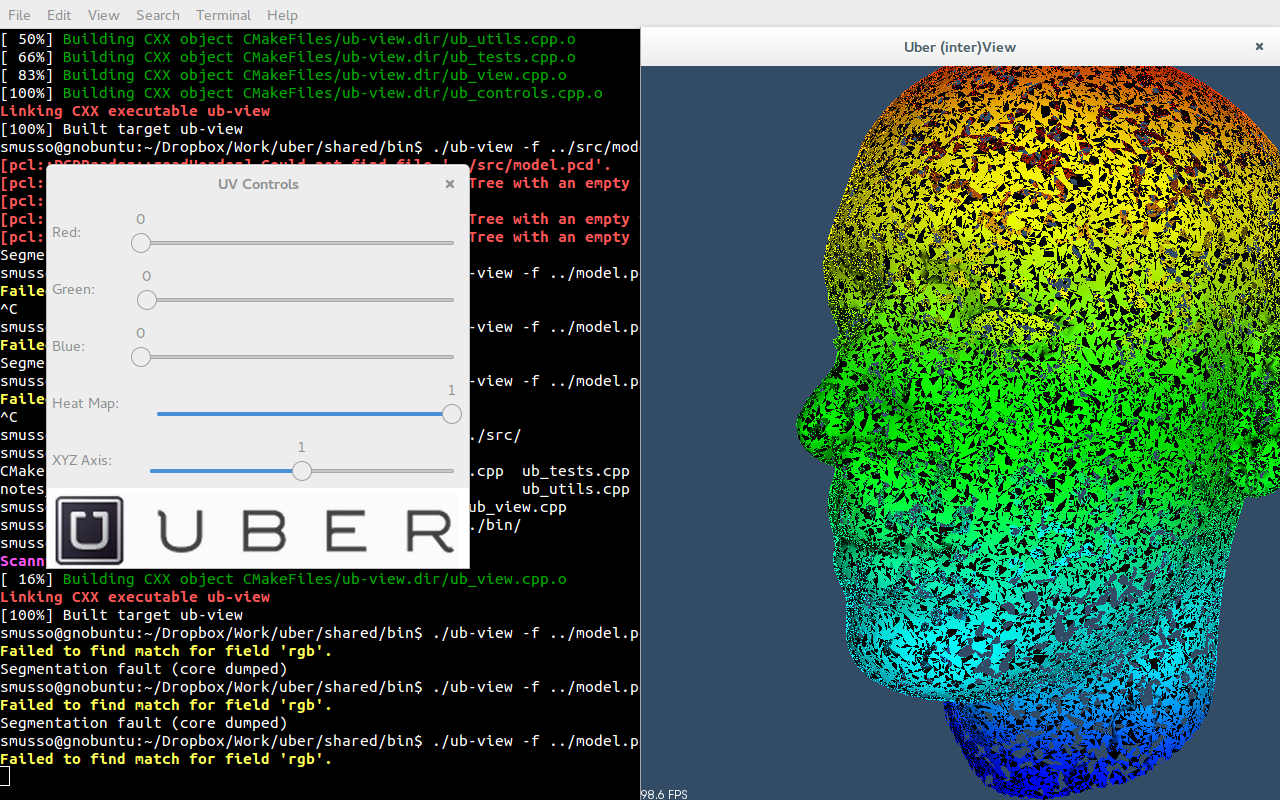Click the ub_controls.cpp.o build line
The height and width of the screenshot is (800, 1280).
[x=301, y=93]
